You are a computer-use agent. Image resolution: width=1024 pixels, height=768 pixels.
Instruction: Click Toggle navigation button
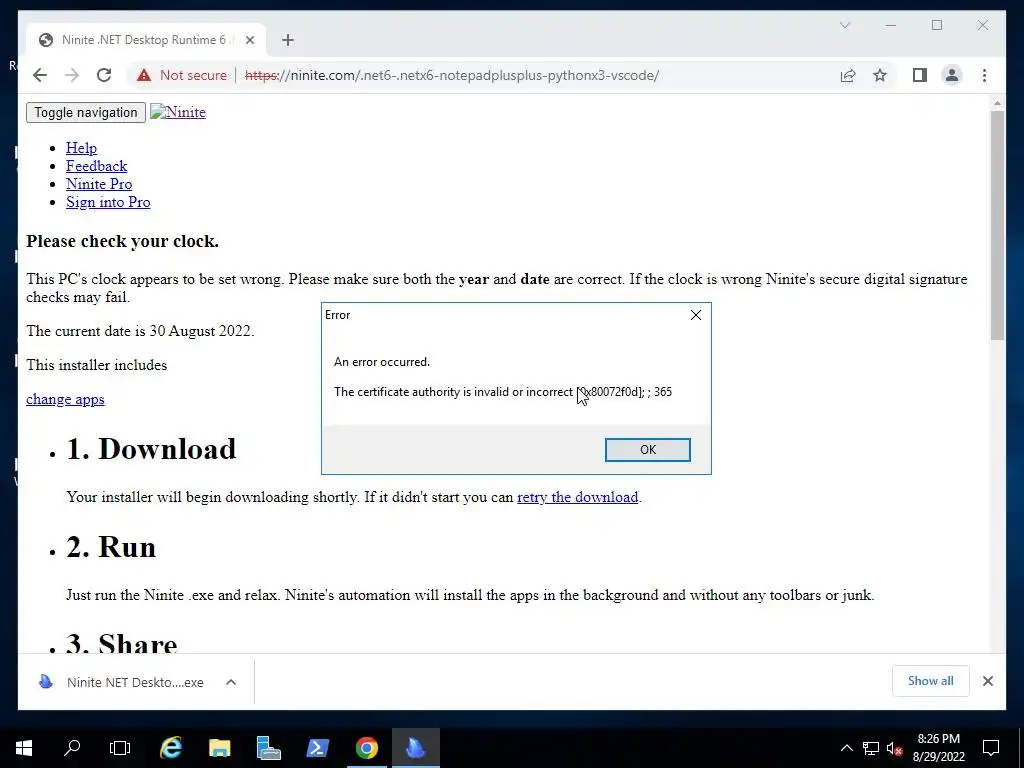(86, 112)
